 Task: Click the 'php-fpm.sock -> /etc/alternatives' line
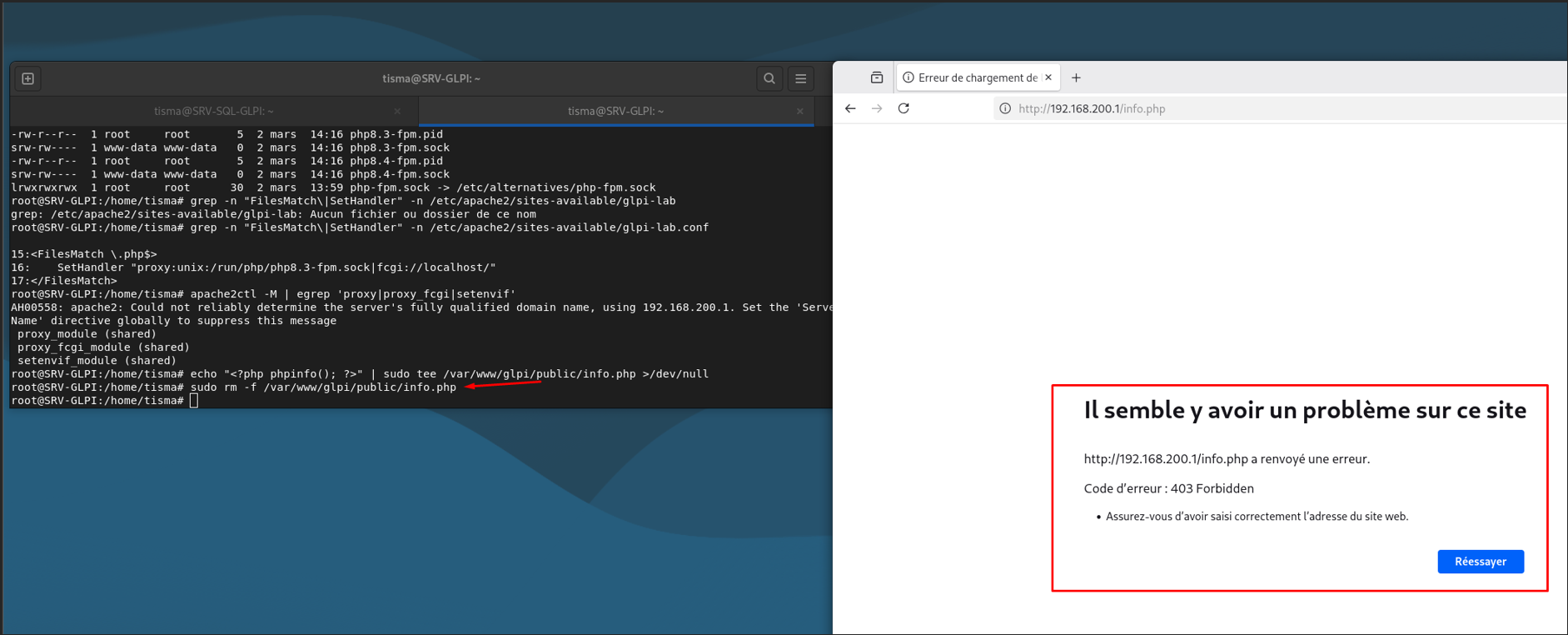(x=333, y=187)
